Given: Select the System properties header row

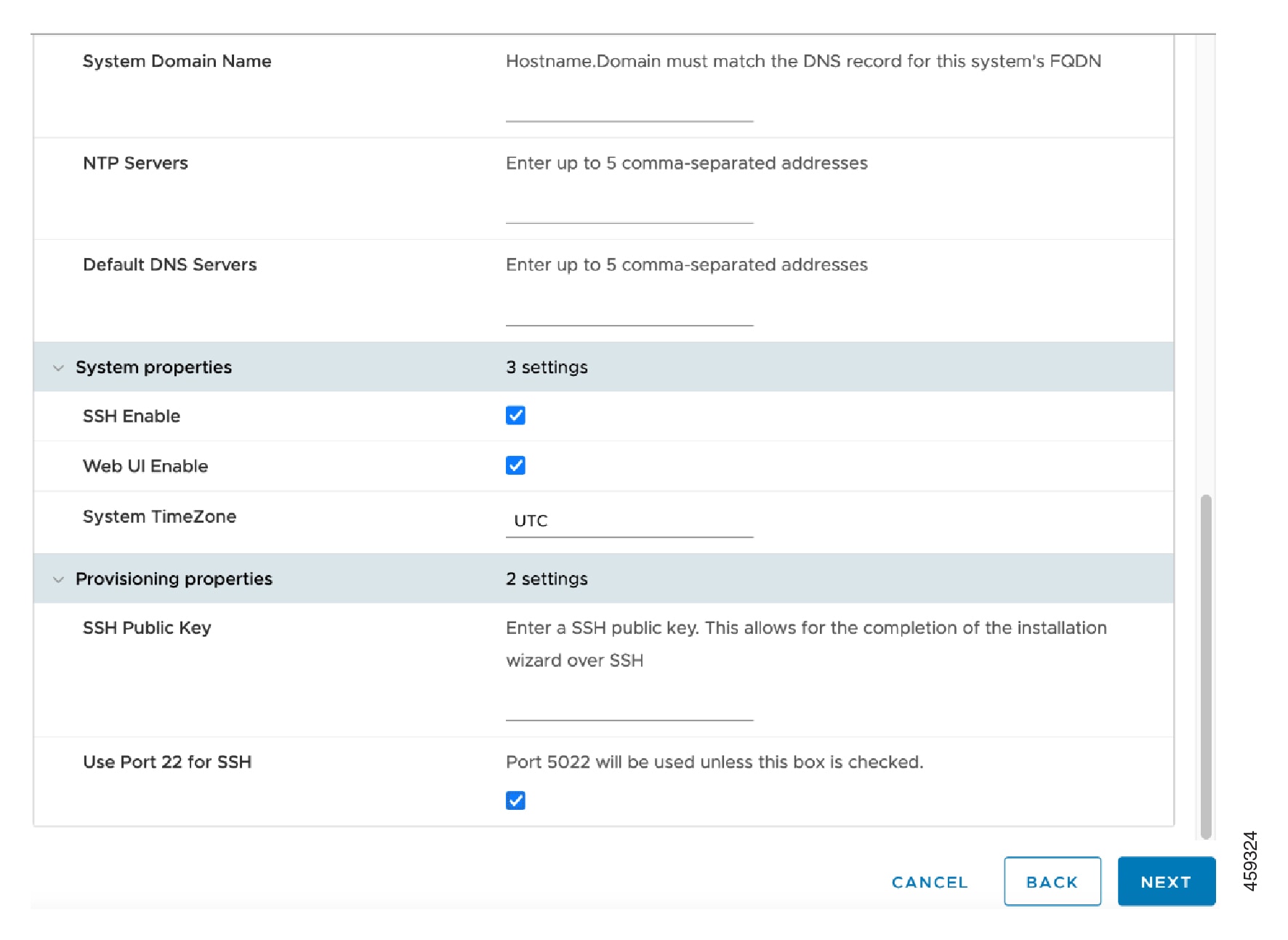Looking at the screenshot, I should coord(603,367).
